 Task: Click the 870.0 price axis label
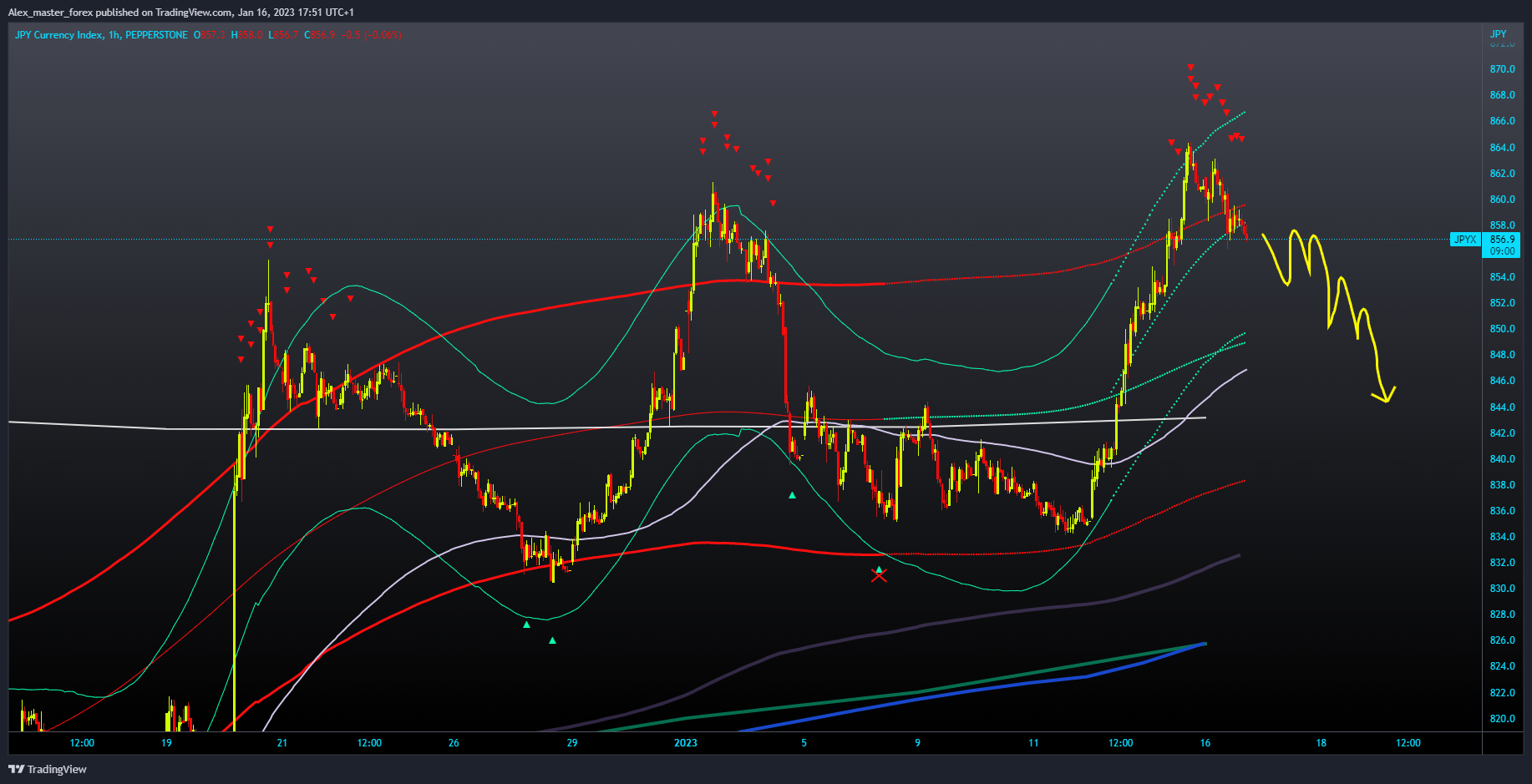point(1502,69)
